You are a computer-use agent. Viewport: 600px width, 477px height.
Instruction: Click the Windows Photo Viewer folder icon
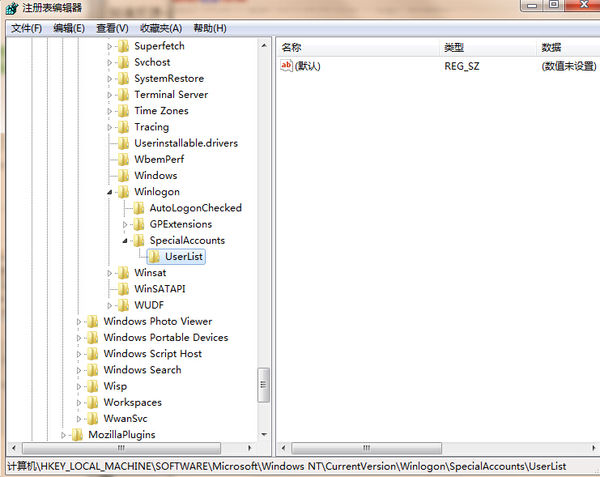pos(93,321)
